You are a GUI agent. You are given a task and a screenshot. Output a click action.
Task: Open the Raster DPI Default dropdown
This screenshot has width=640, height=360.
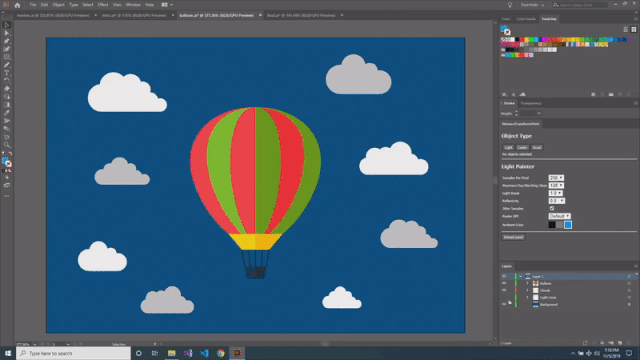(559, 216)
